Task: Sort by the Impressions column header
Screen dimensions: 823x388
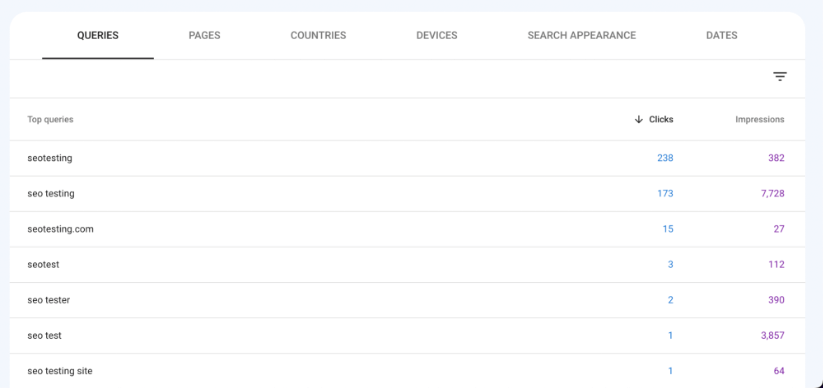Action: pyautogui.click(x=759, y=119)
